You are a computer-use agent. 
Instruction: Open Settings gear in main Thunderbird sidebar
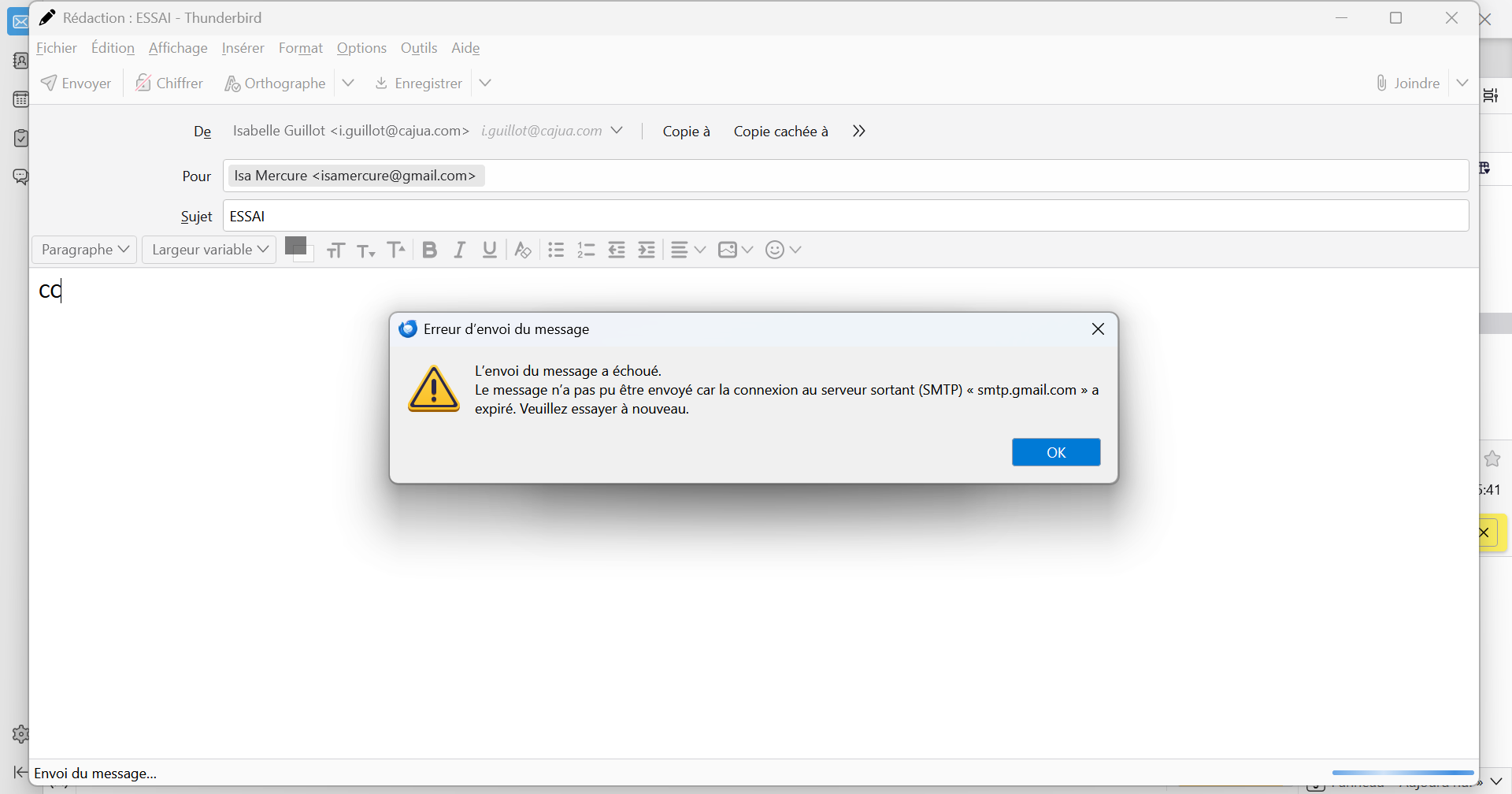(20, 734)
